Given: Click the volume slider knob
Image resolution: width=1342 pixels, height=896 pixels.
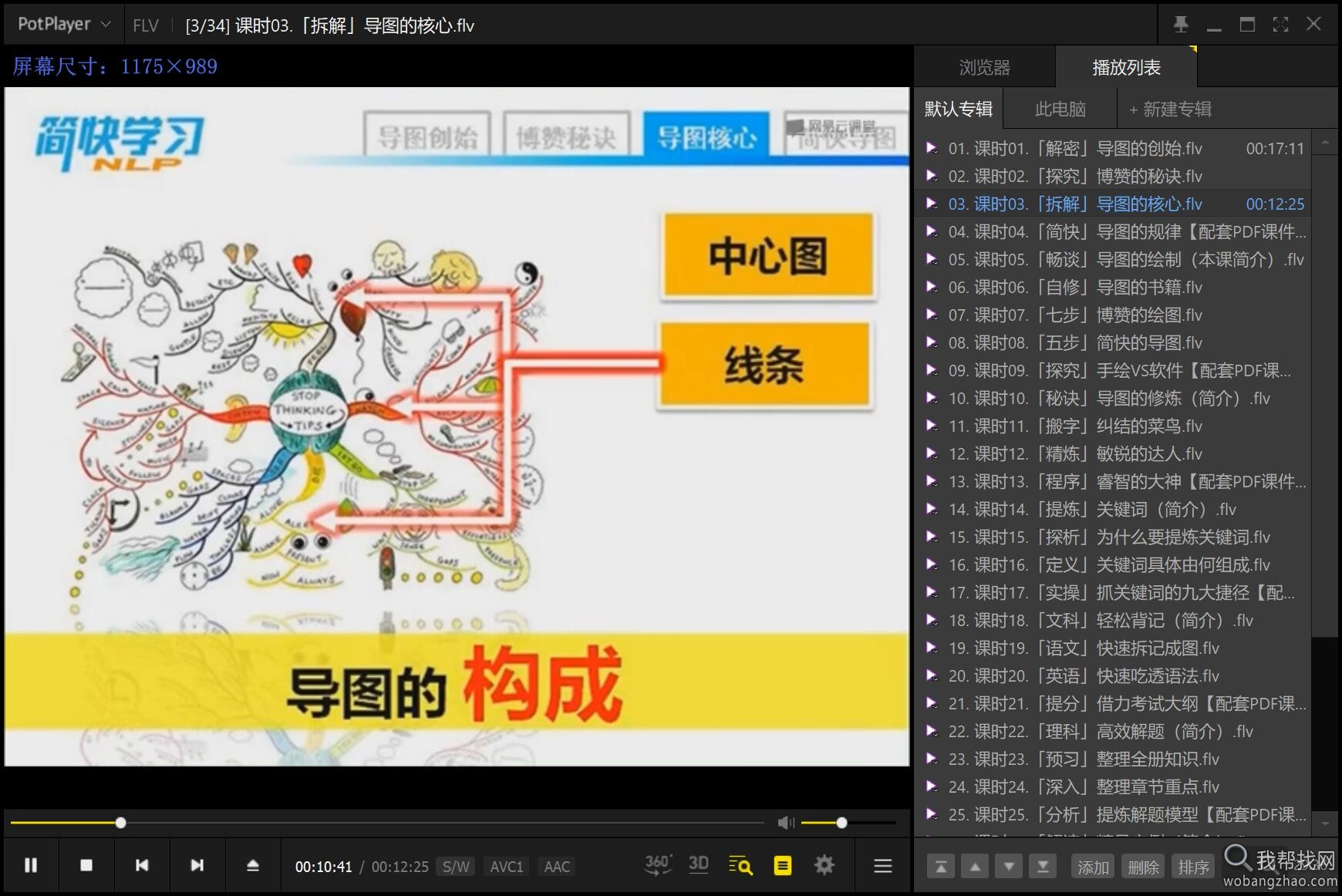Looking at the screenshot, I should coord(842,823).
